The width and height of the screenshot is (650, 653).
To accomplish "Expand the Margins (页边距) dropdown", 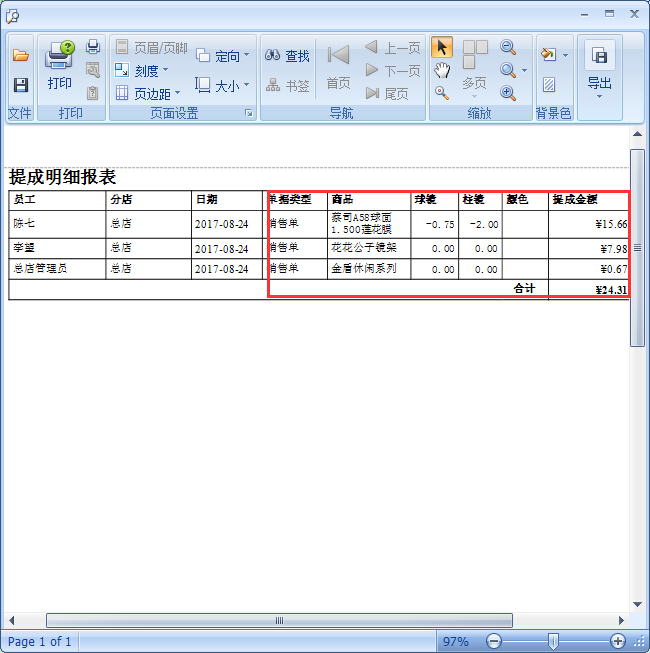I will coord(147,93).
